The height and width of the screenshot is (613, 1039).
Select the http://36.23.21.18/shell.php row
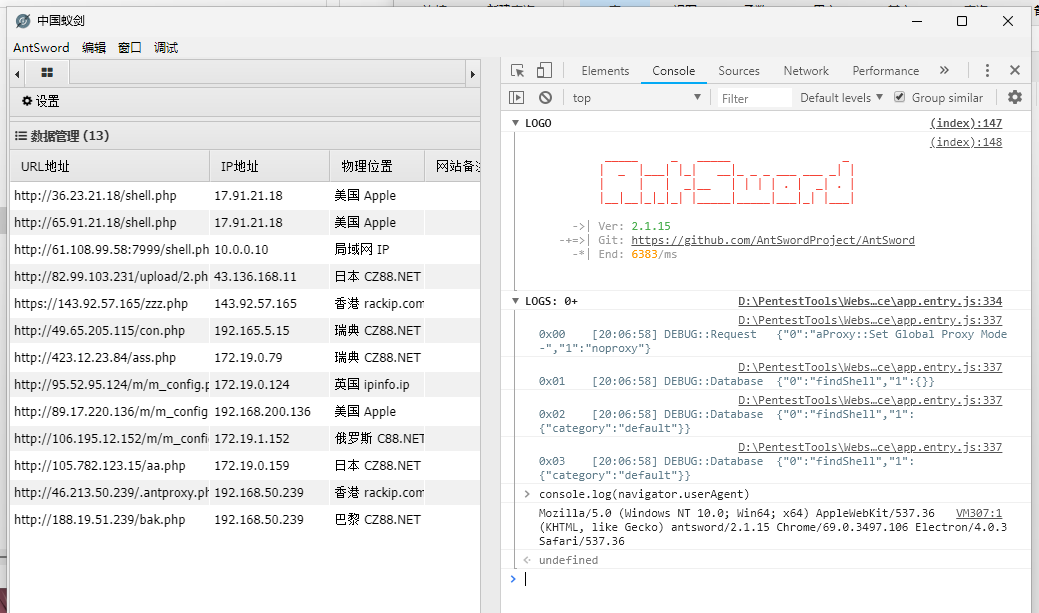click(245, 195)
